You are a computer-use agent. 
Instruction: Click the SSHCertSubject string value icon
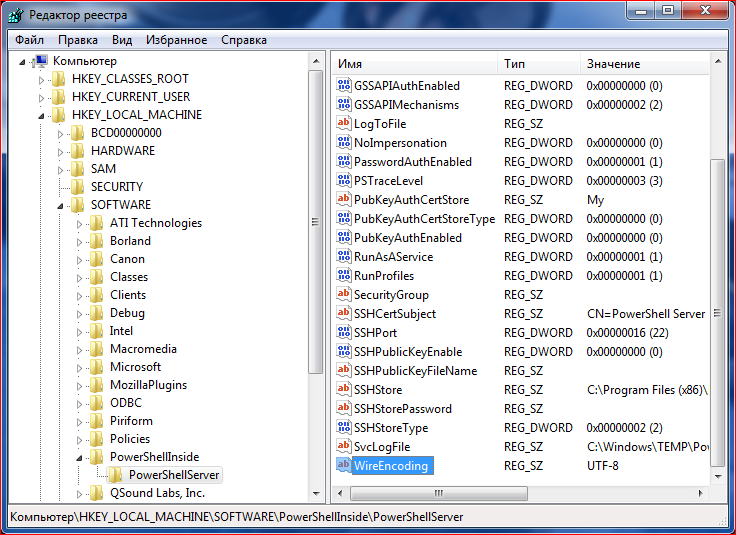coord(344,314)
